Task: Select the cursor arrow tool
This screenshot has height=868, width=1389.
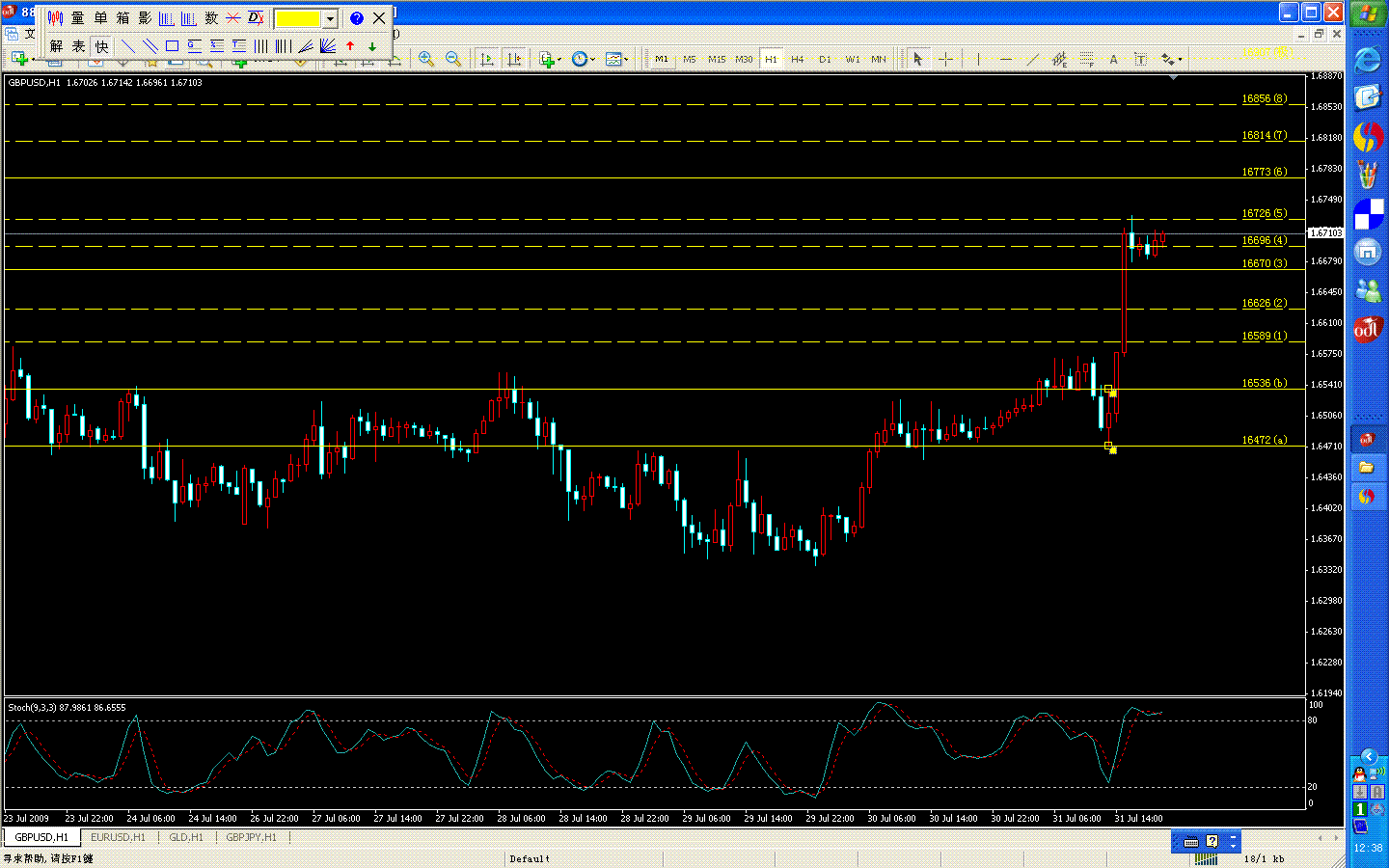Action: pyautogui.click(x=917, y=59)
